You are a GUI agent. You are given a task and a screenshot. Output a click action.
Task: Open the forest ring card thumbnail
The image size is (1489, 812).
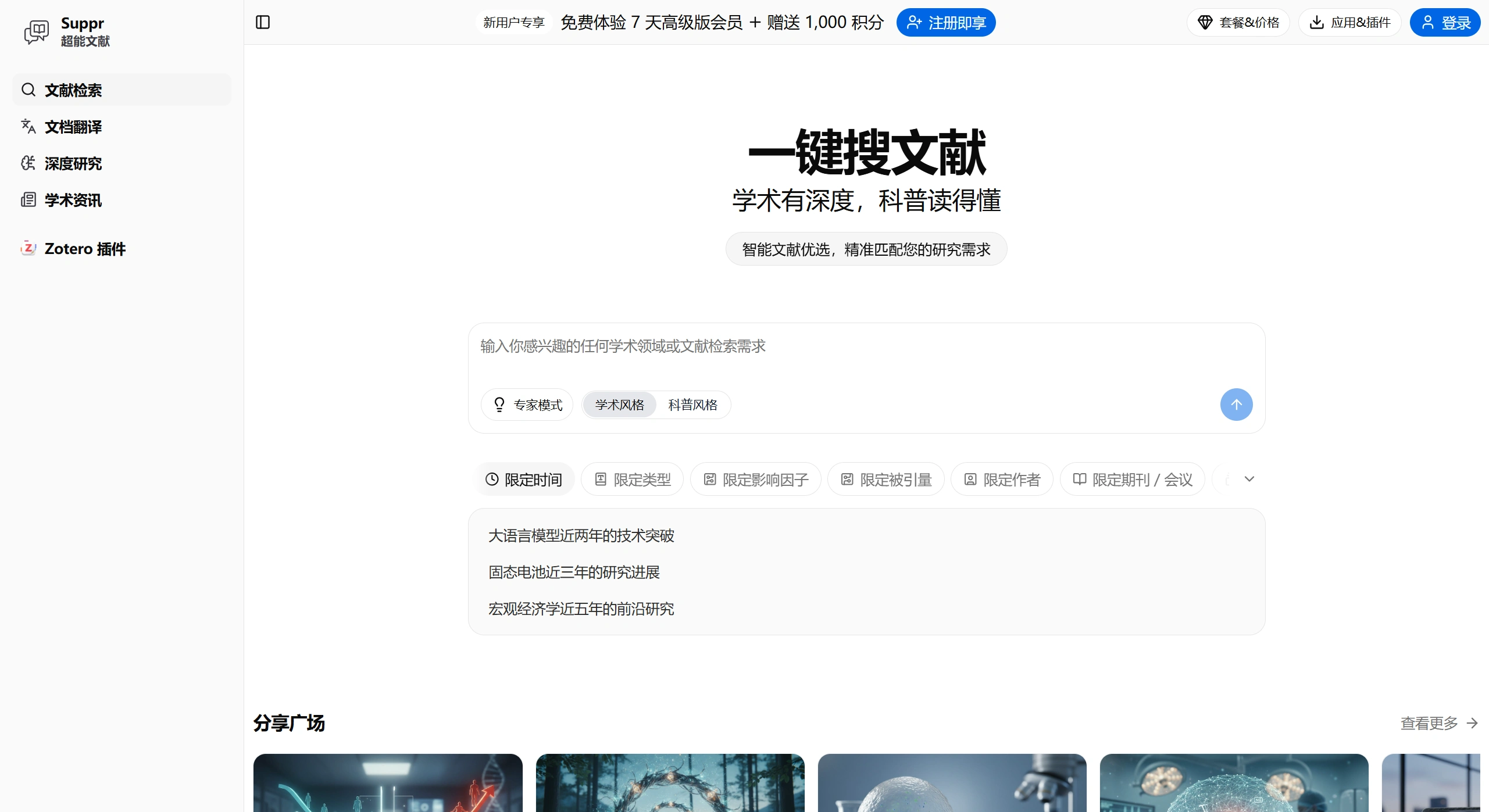(670, 783)
